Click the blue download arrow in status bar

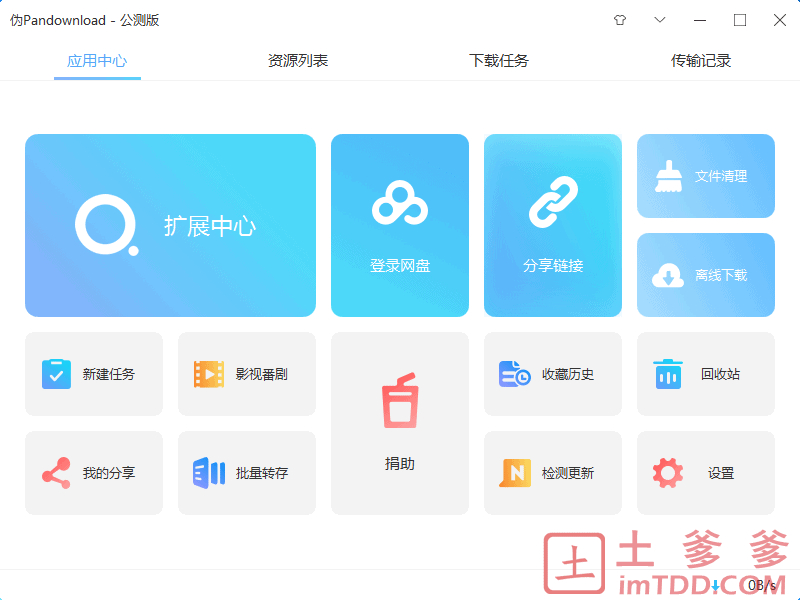point(715,586)
